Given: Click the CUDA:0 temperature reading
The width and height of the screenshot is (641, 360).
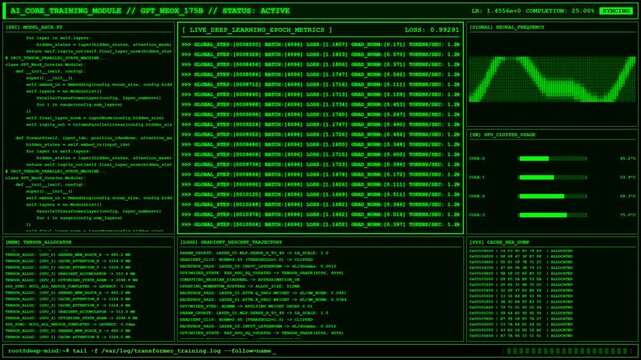Looking at the screenshot, I should coord(628,159).
